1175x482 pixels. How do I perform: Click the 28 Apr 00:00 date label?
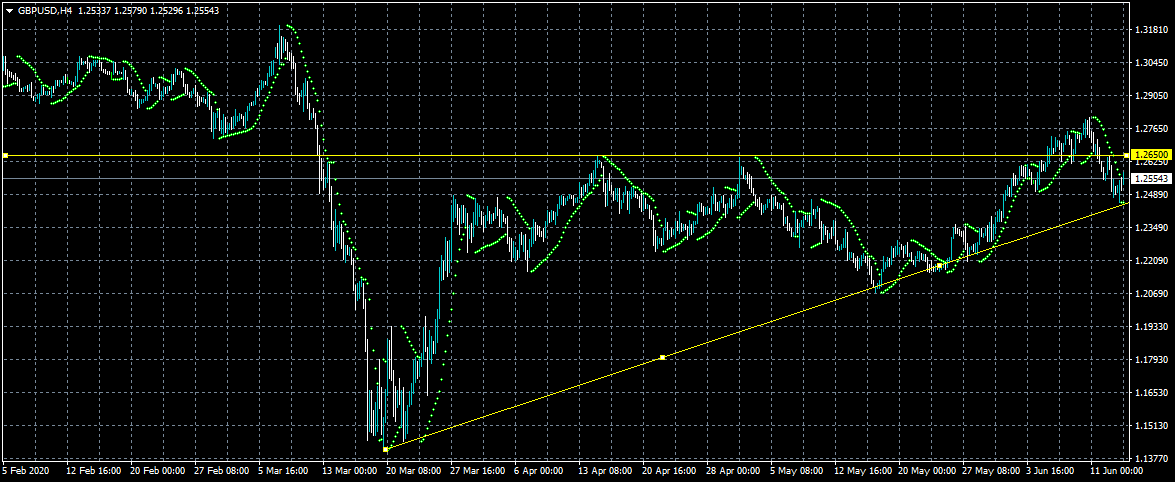click(x=733, y=472)
